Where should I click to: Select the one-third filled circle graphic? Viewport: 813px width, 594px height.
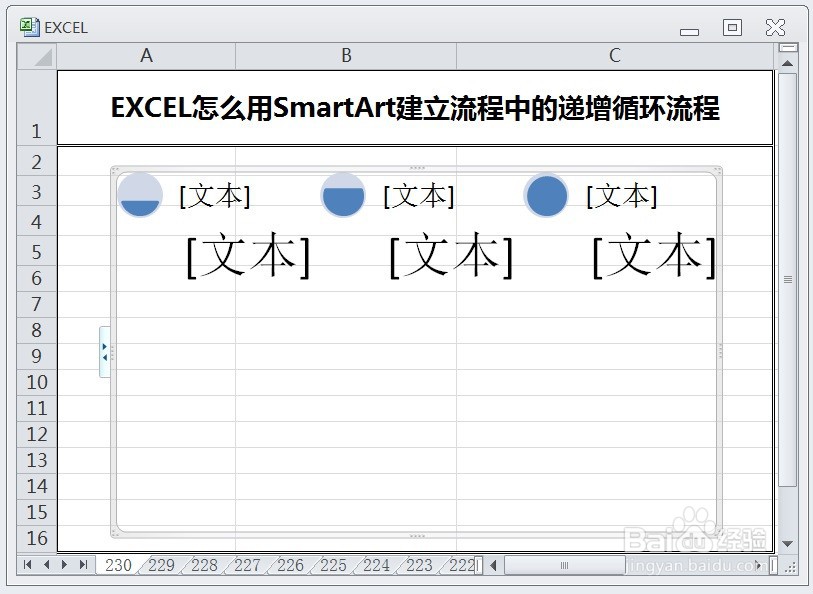click(x=140, y=195)
